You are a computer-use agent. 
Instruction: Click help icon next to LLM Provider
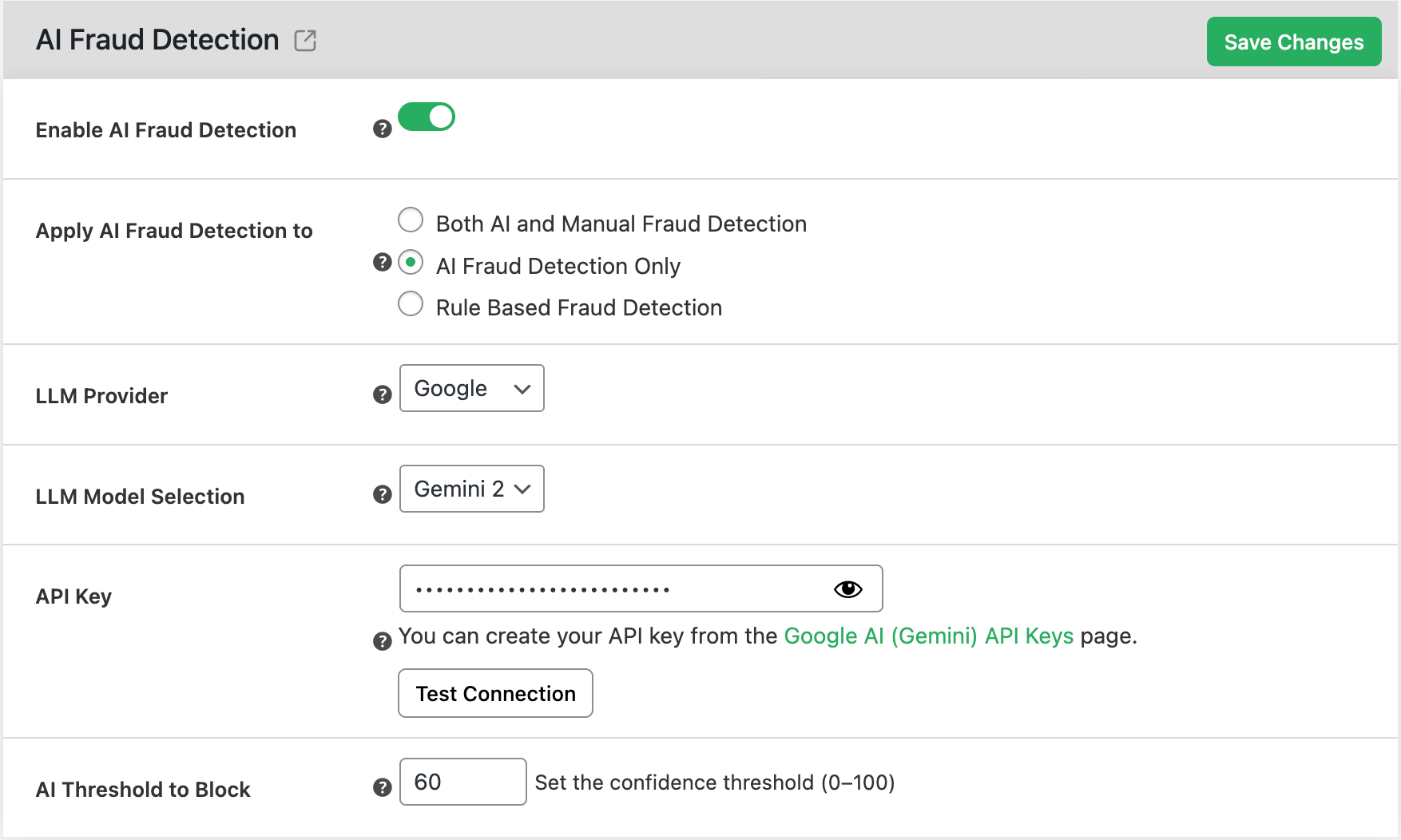(382, 394)
